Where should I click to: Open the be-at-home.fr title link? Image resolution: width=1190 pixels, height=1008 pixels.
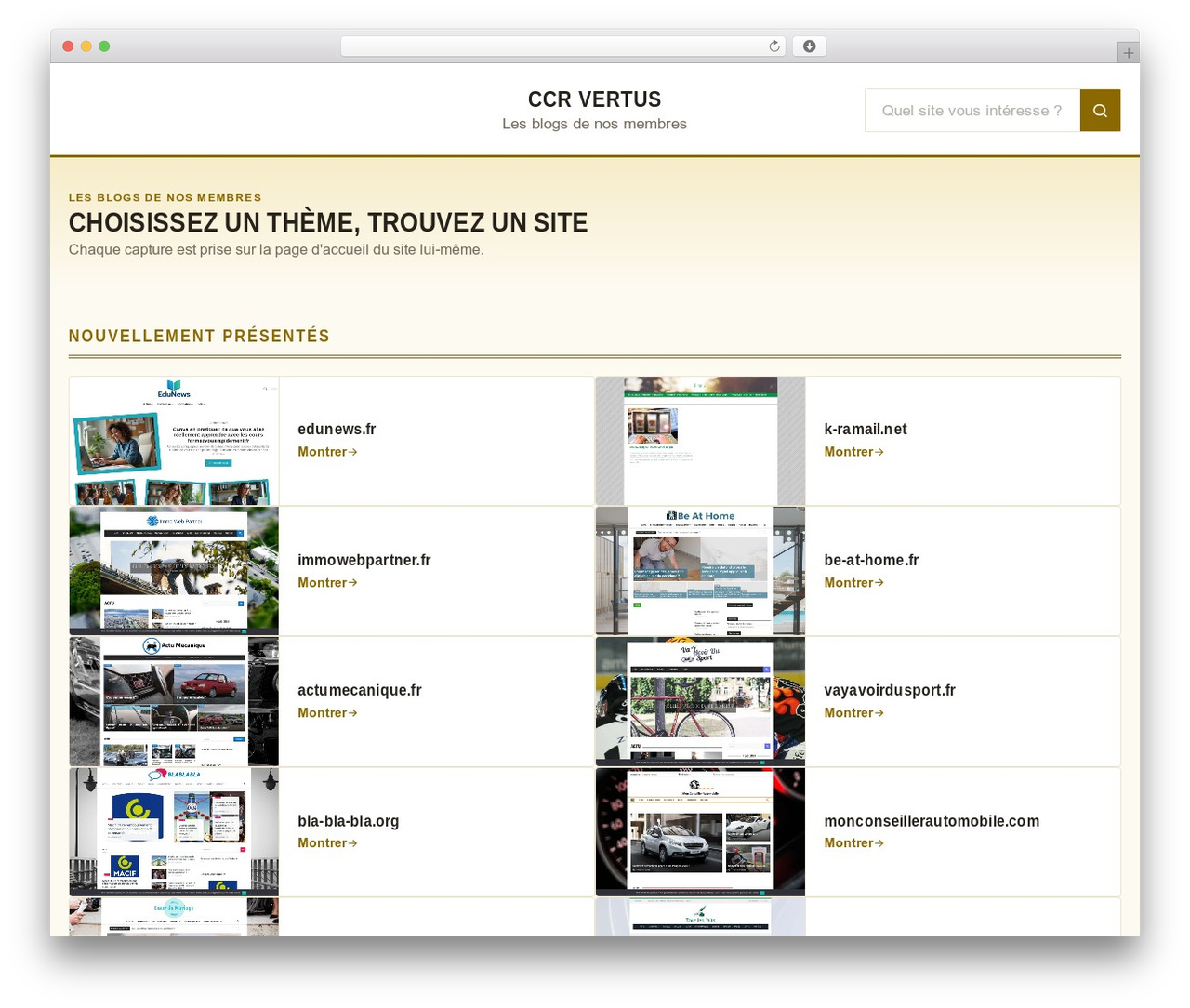pos(871,560)
